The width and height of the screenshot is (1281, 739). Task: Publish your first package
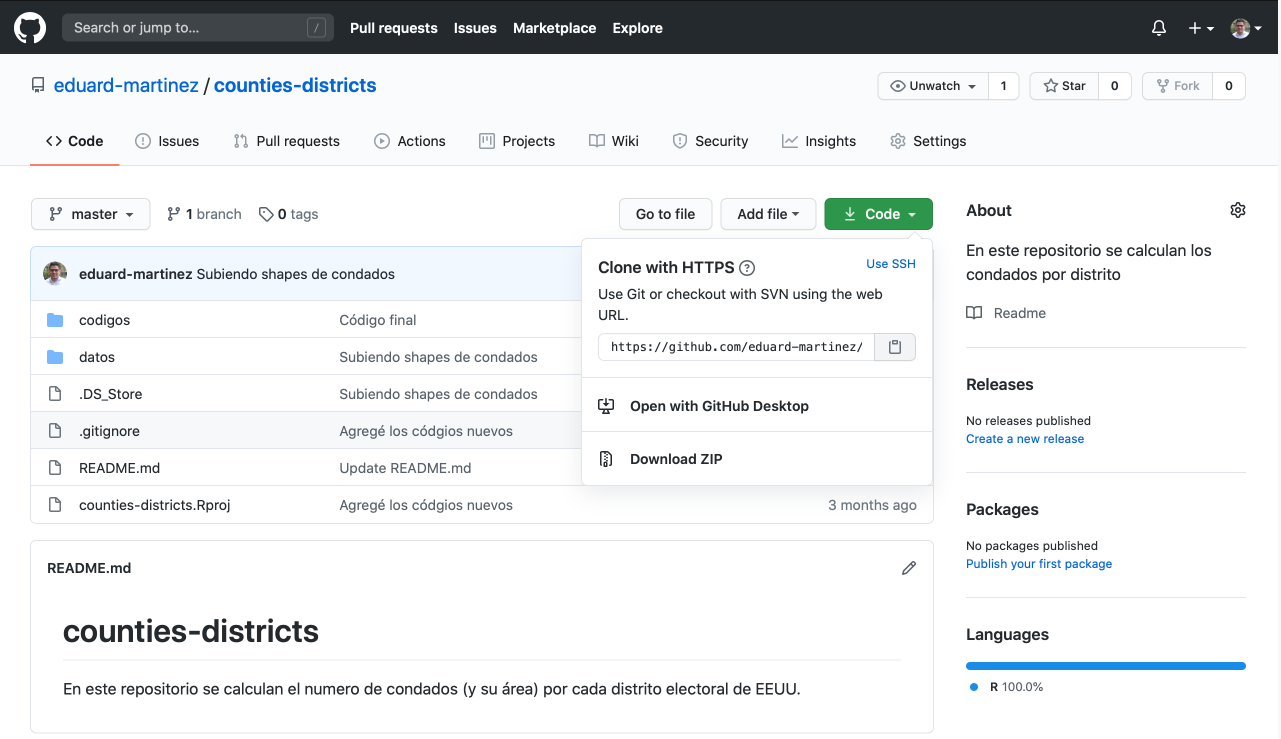pos(1039,564)
